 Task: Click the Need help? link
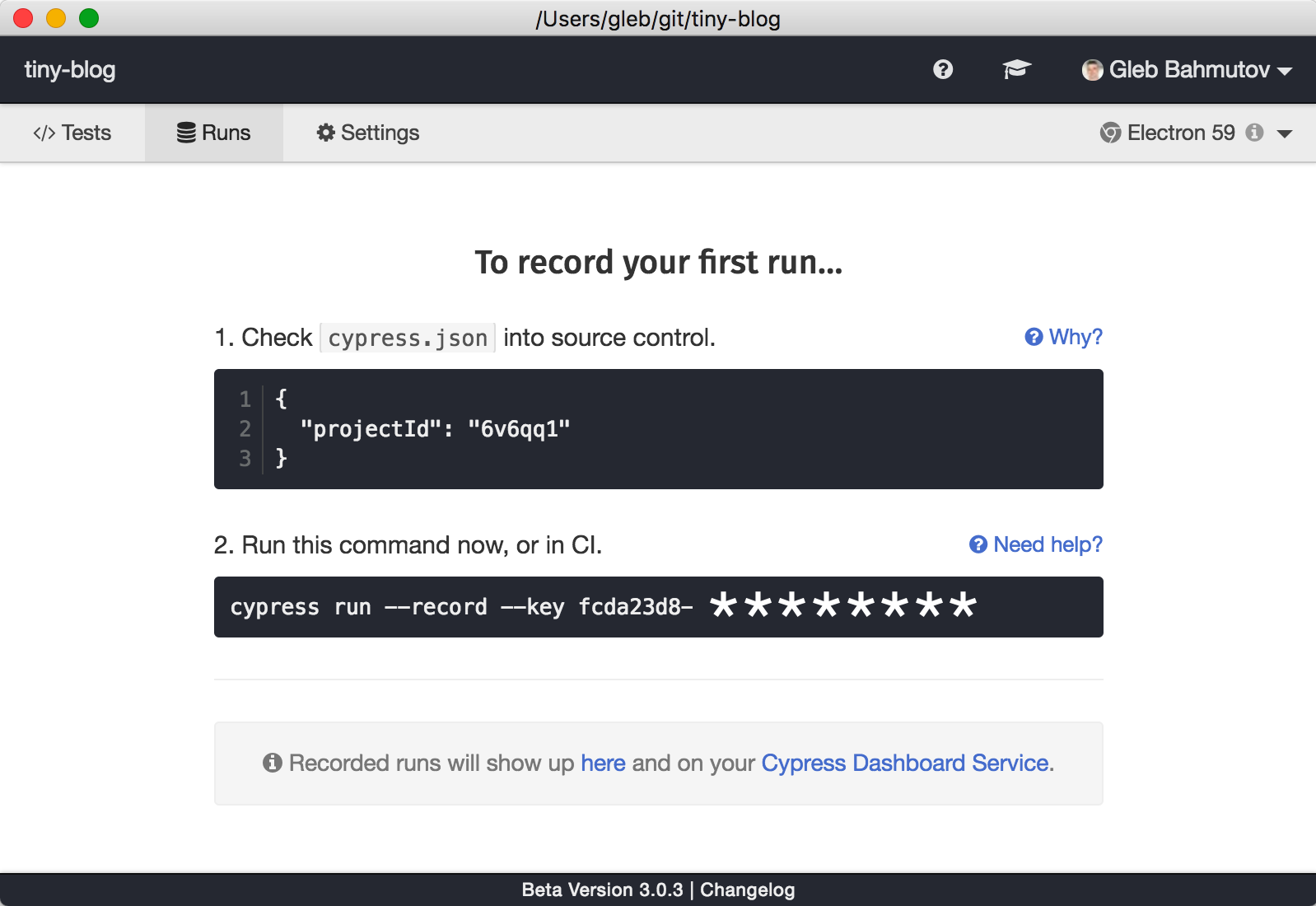pos(1036,544)
